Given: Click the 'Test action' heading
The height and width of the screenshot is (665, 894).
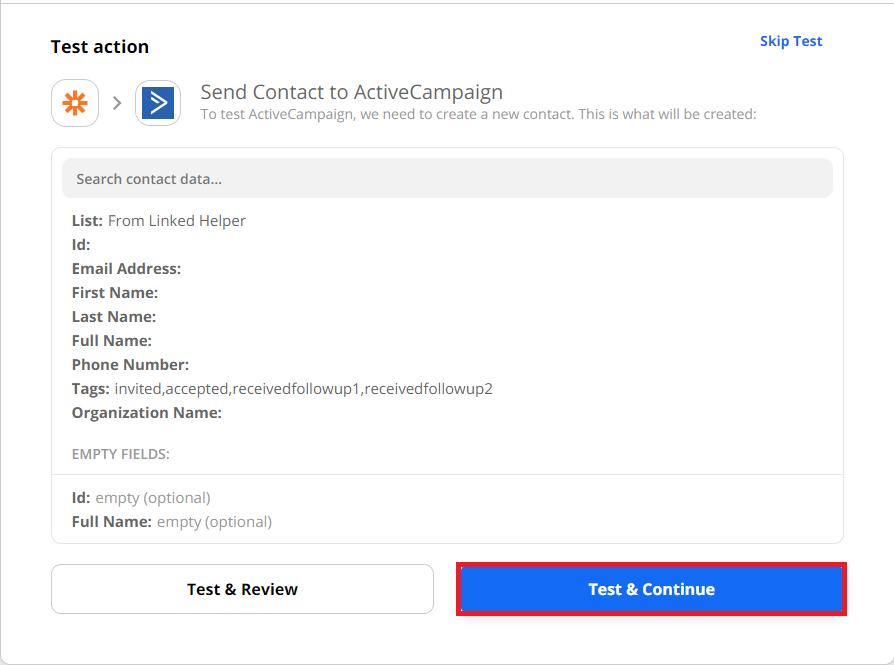Looking at the screenshot, I should point(100,47).
